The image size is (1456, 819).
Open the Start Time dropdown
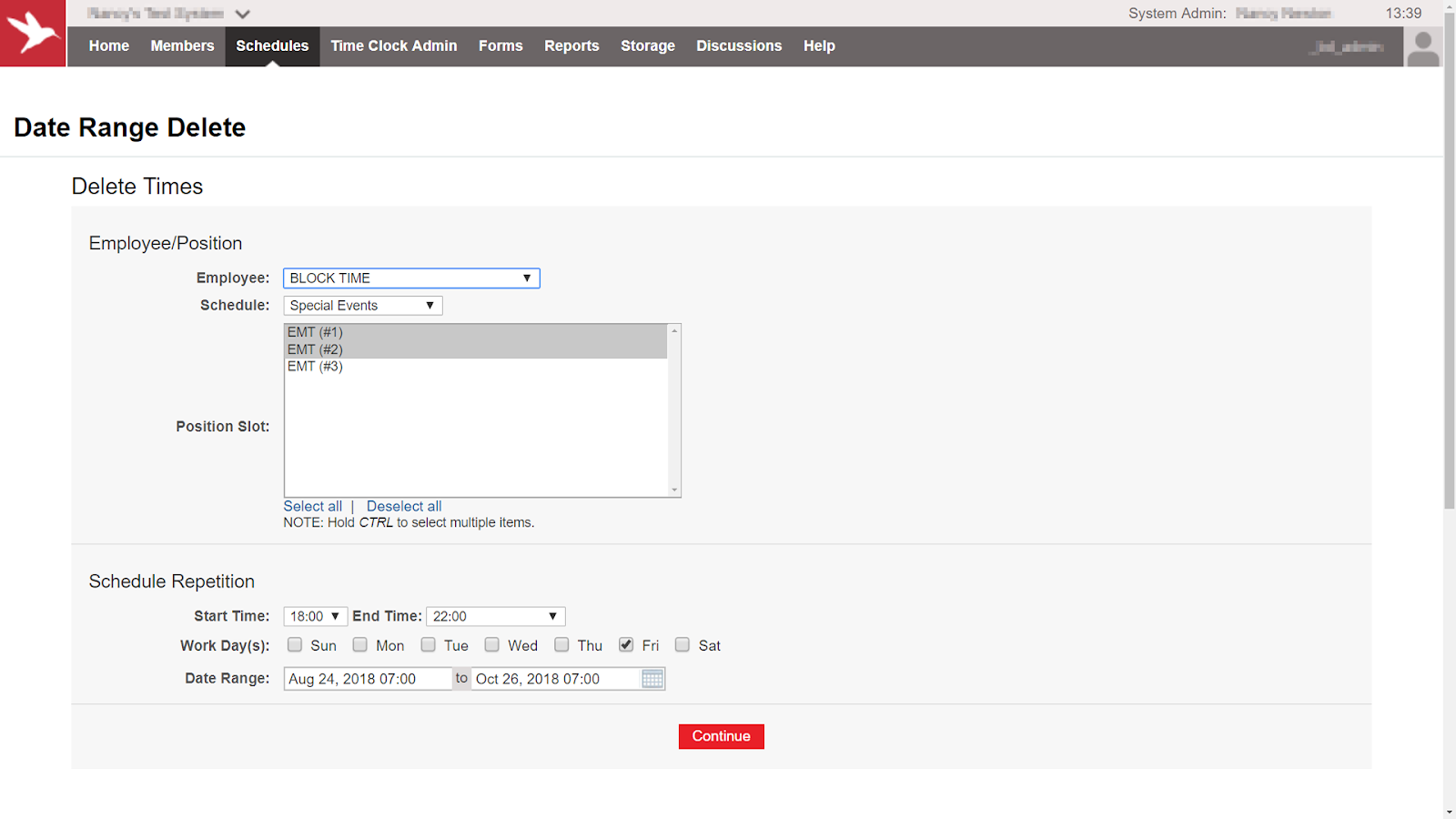pos(316,617)
